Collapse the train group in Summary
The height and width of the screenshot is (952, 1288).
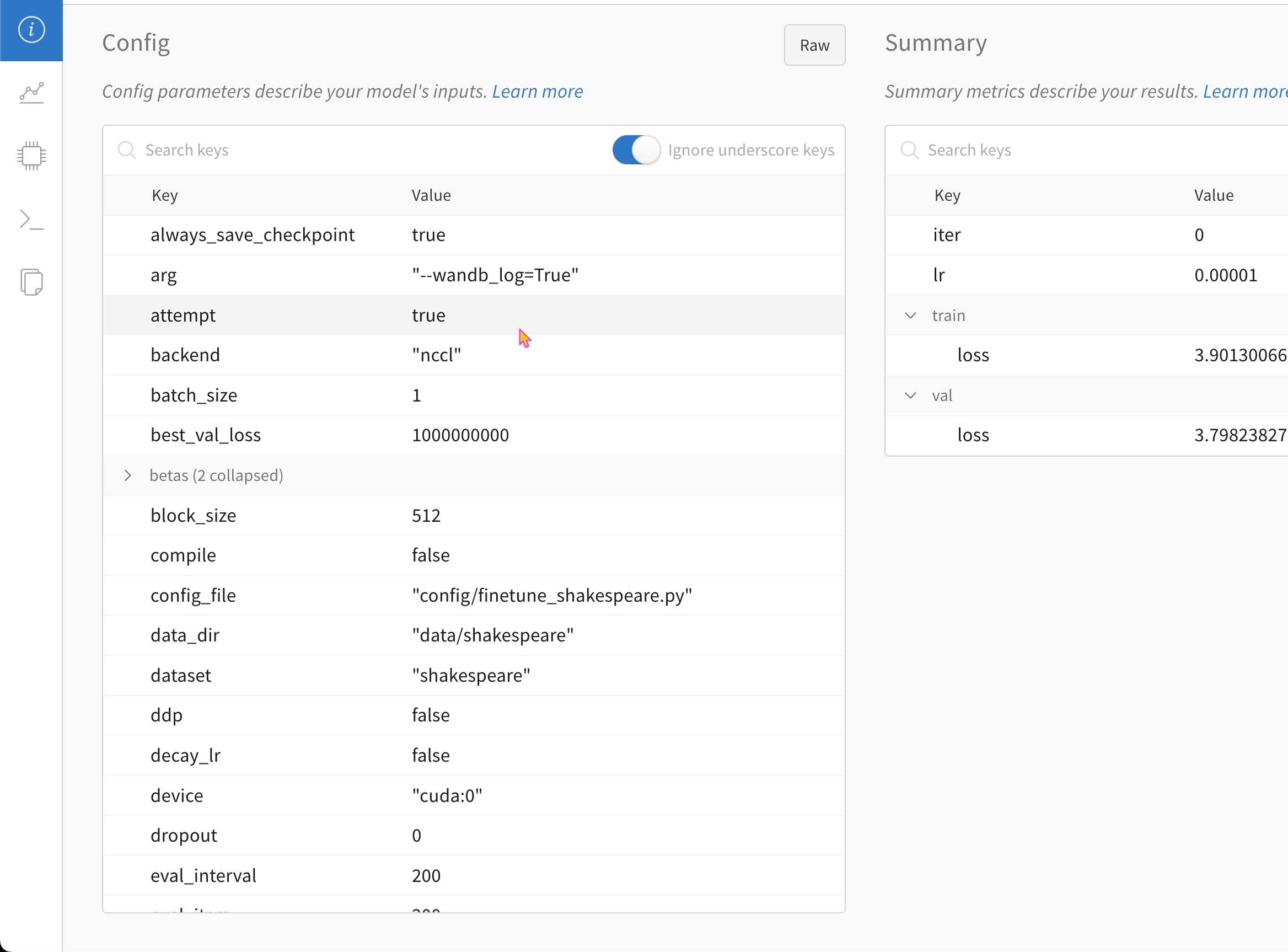pos(910,316)
